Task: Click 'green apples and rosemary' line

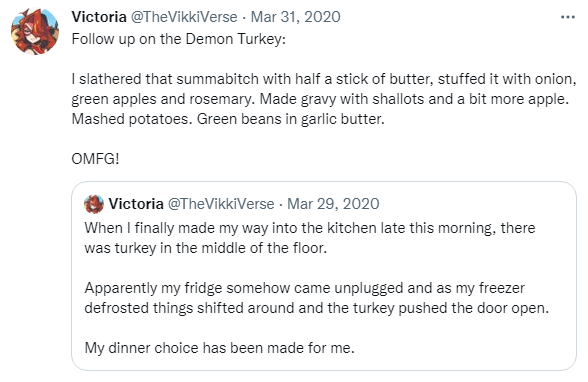Action: (x=320, y=99)
